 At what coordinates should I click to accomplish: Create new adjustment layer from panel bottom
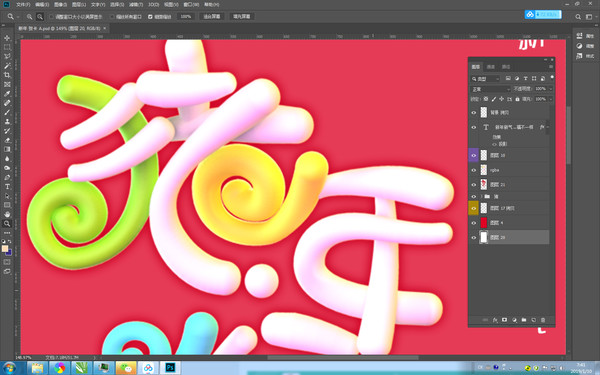click(x=514, y=320)
